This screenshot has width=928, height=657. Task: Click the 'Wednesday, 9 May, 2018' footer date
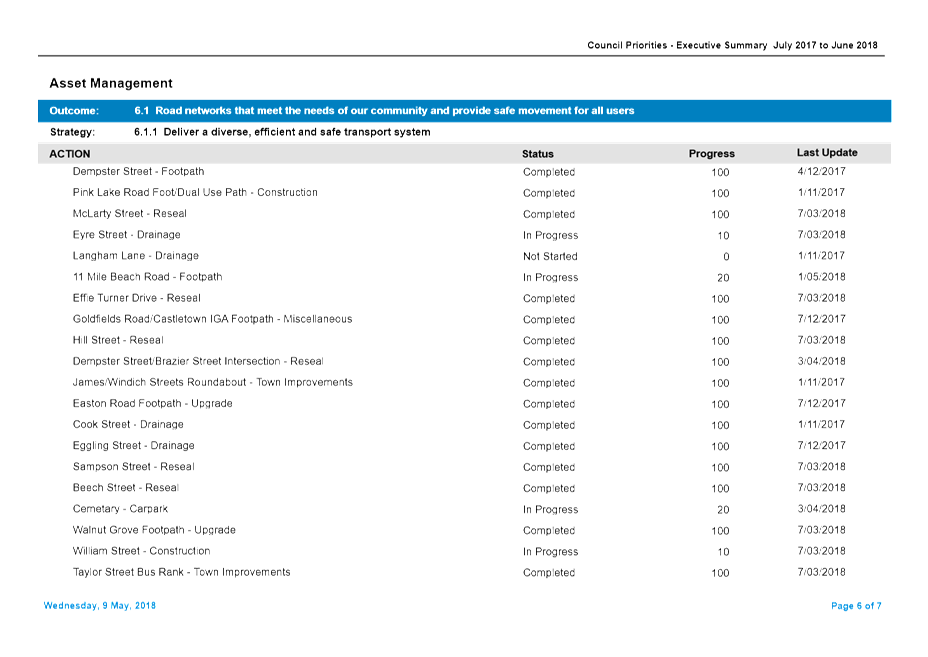99,606
